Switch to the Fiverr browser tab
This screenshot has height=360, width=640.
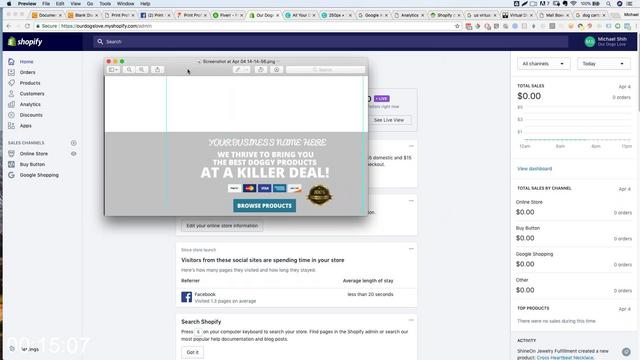coord(227,15)
